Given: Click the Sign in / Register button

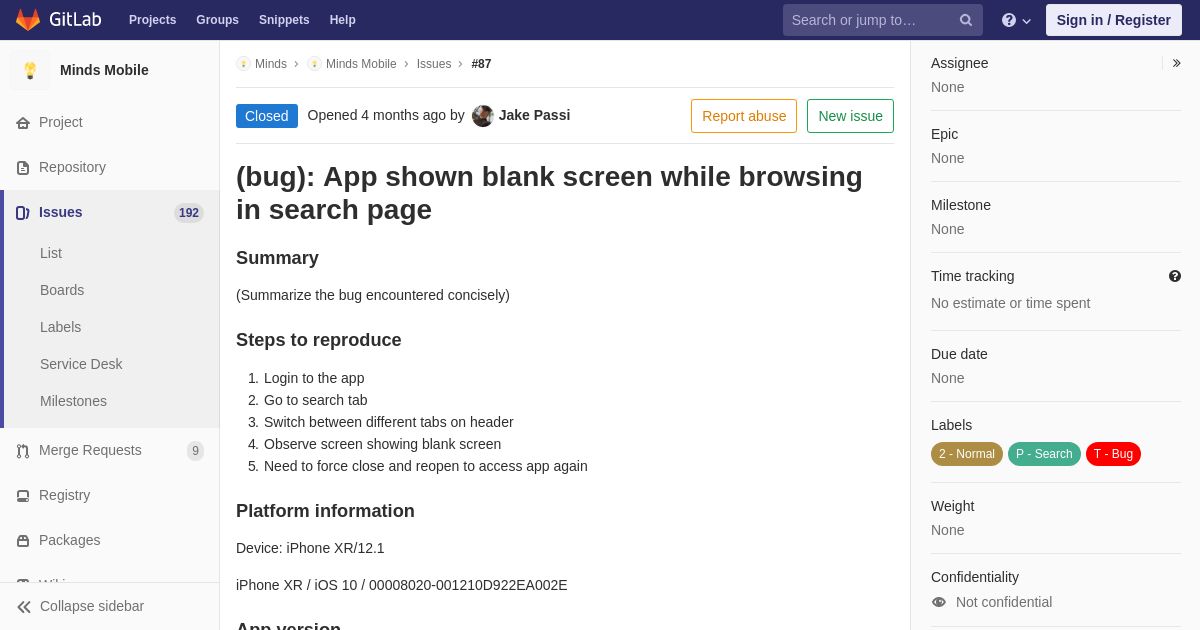Looking at the screenshot, I should [x=1114, y=20].
